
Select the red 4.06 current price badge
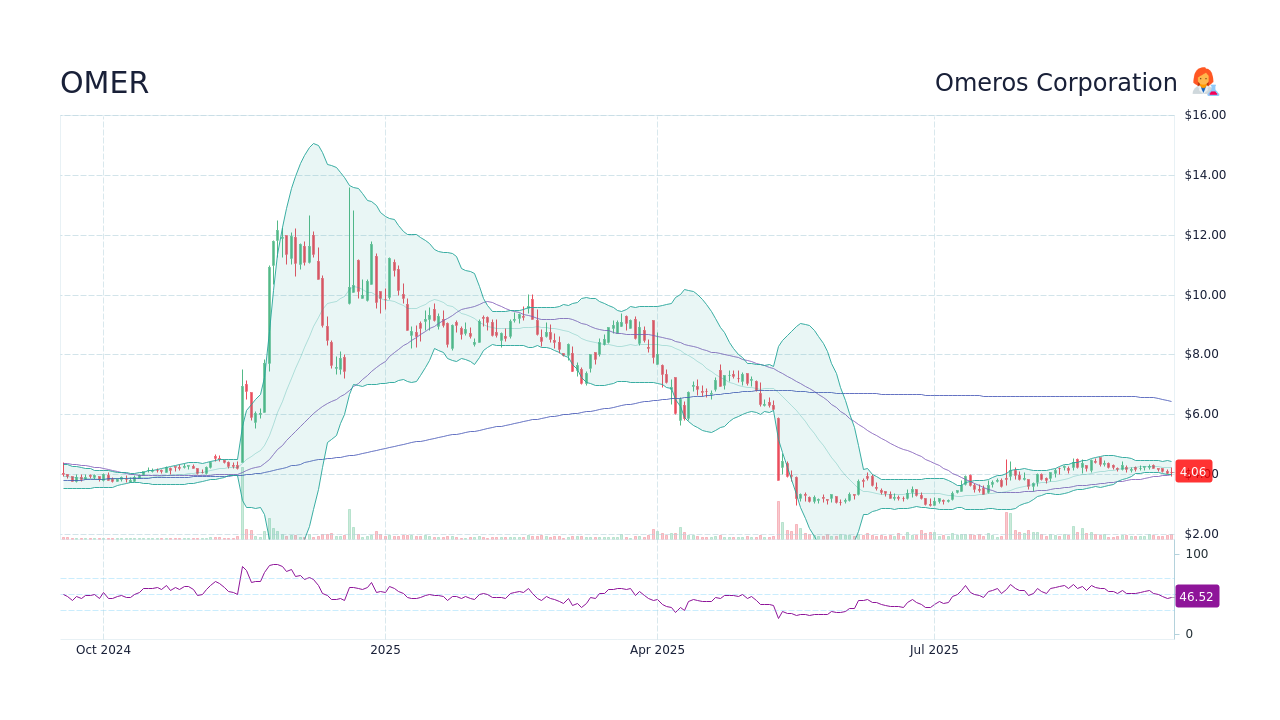tap(1194, 471)
